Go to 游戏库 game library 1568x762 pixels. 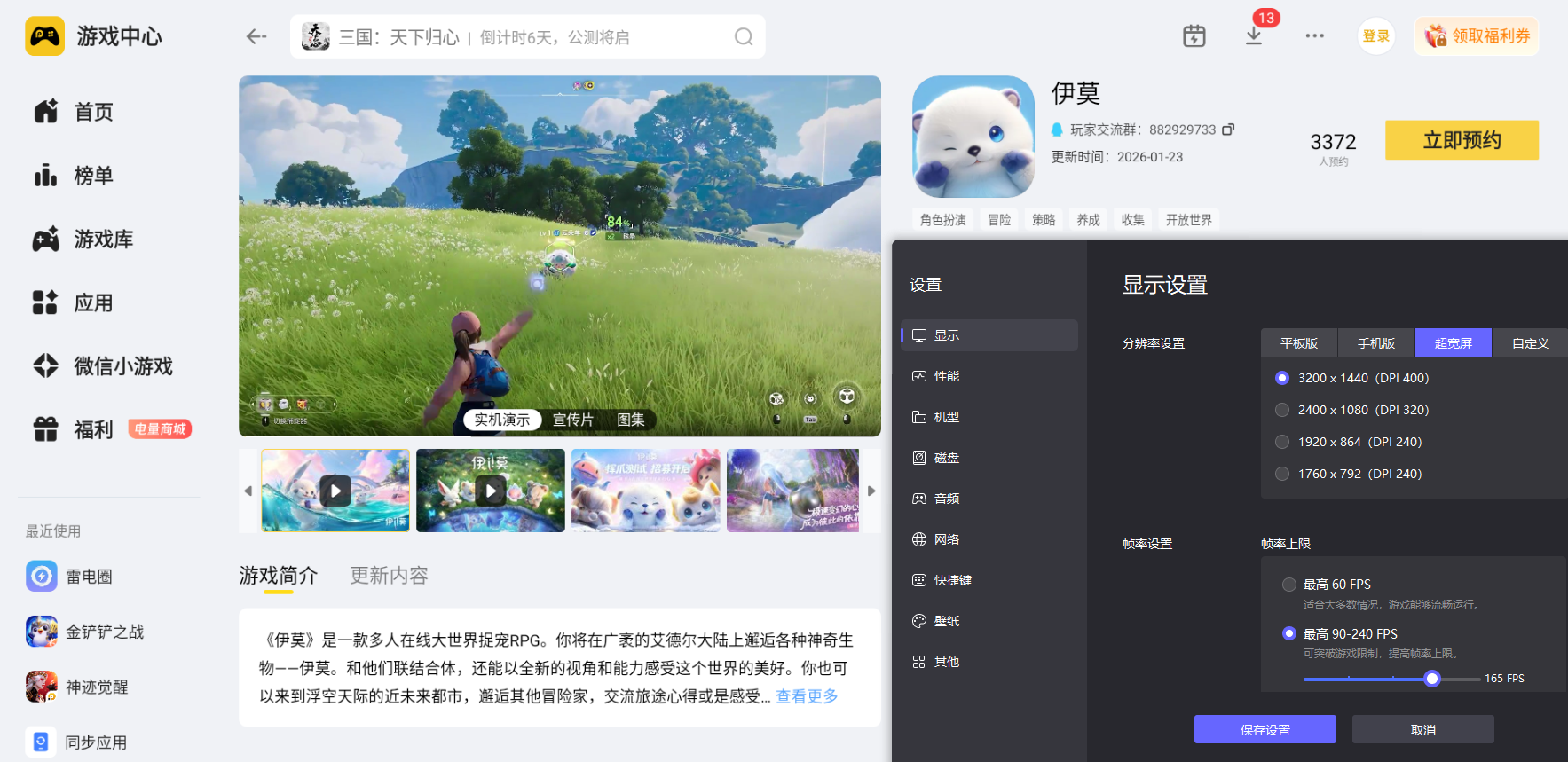click(83, 240)
